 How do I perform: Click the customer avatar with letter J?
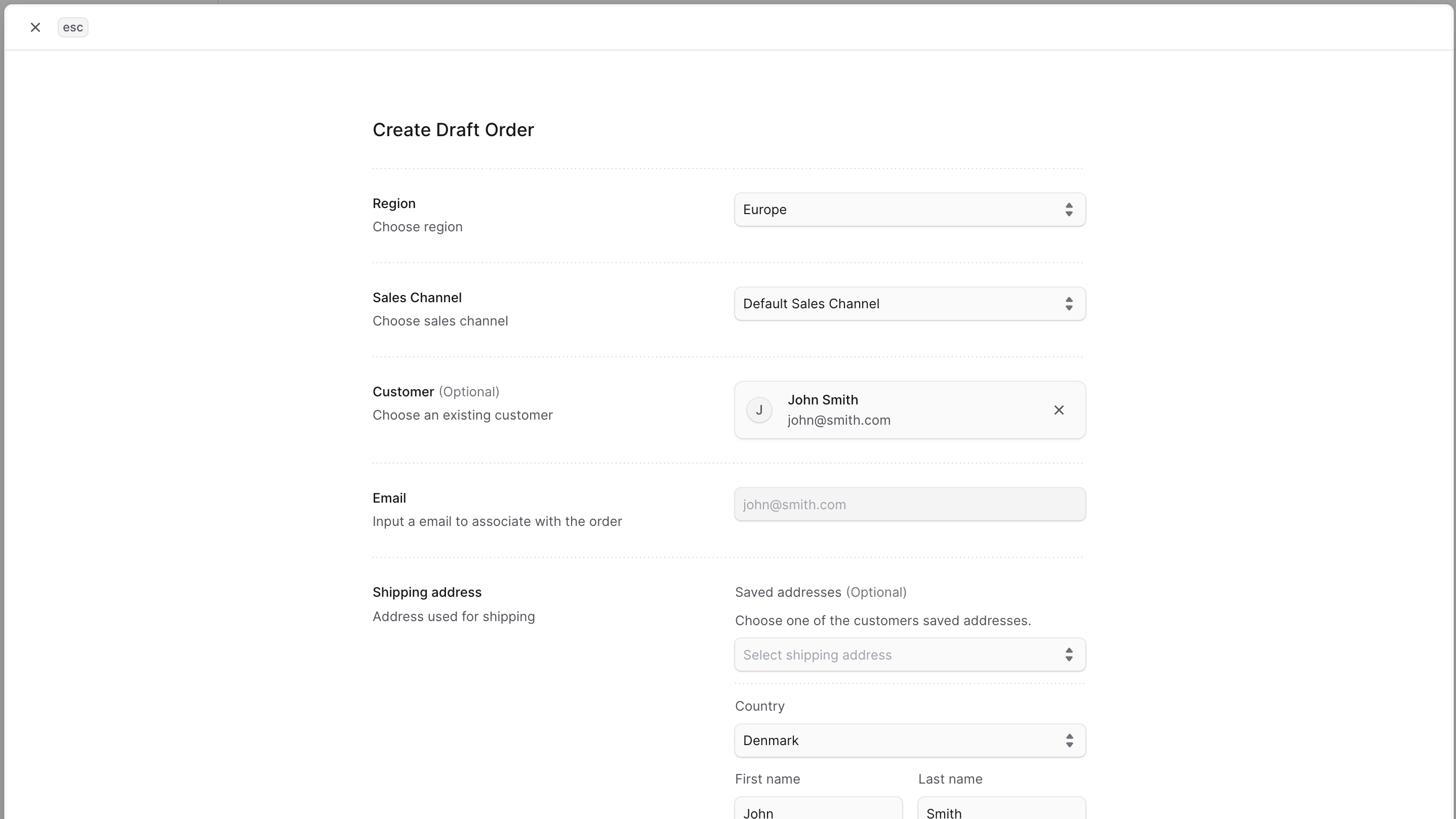(x=758, y=410)
